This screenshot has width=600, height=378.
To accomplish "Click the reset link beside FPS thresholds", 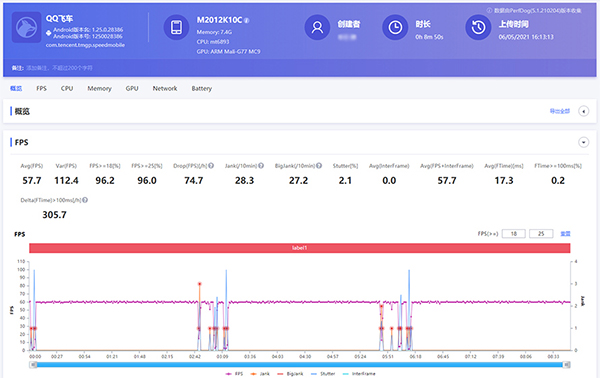I will pos(565,234).
